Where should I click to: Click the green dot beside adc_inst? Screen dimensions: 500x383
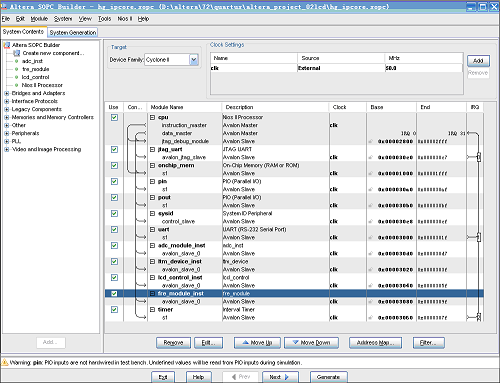(16, 61)
